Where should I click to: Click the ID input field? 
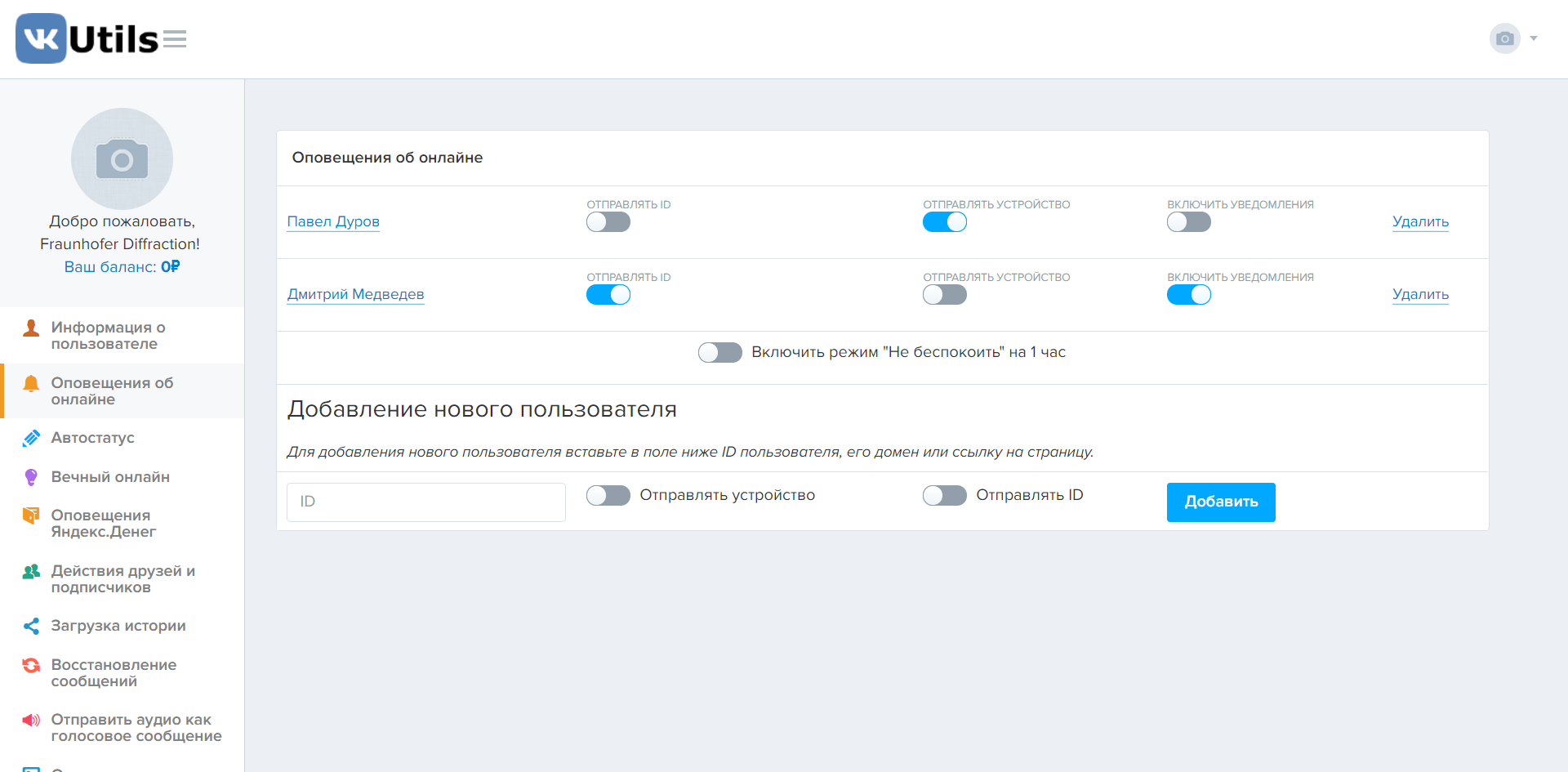point(425,502)
